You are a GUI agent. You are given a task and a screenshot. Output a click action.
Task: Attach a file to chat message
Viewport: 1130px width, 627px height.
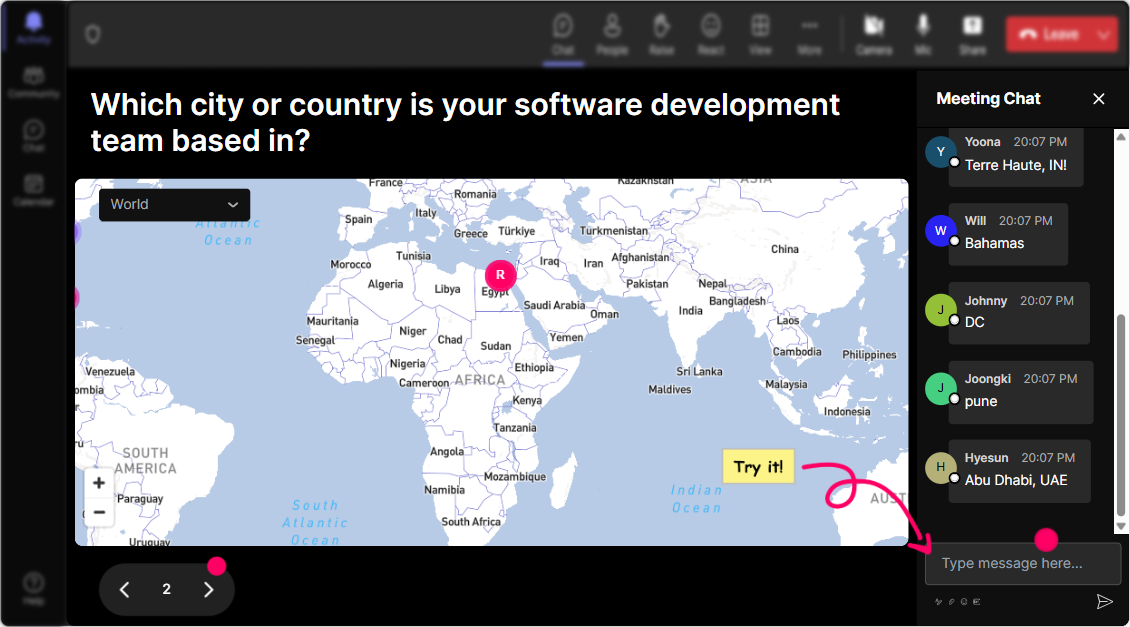[x=951, y=602]
